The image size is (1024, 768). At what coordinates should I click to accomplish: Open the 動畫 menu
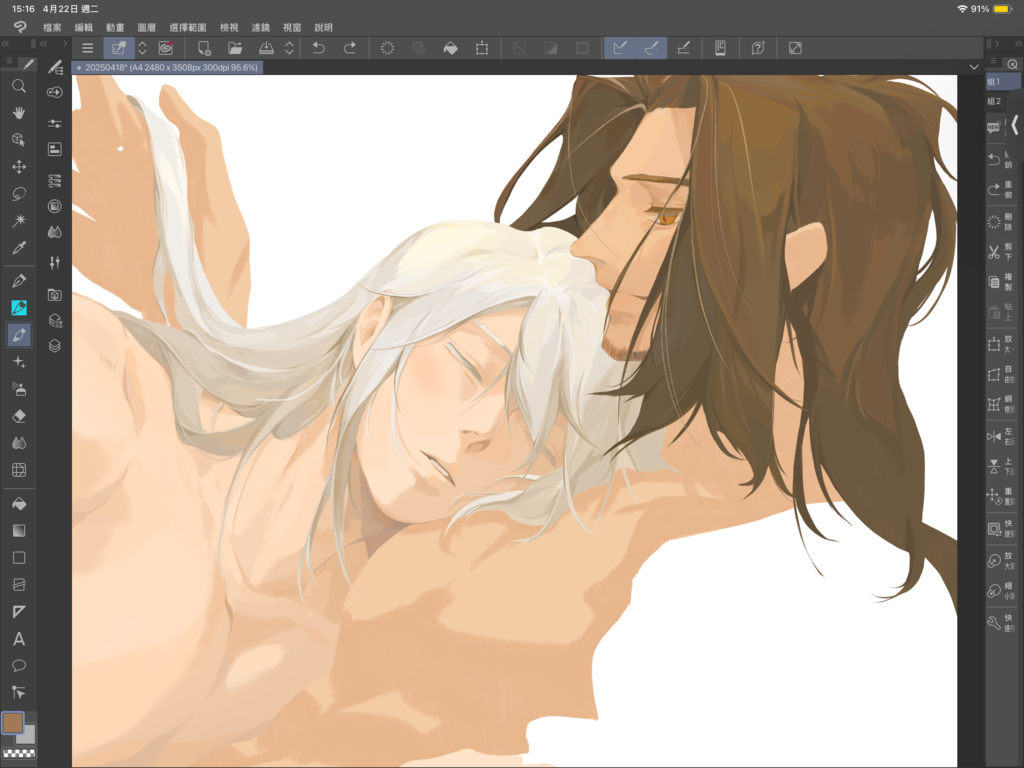[115, 27]
